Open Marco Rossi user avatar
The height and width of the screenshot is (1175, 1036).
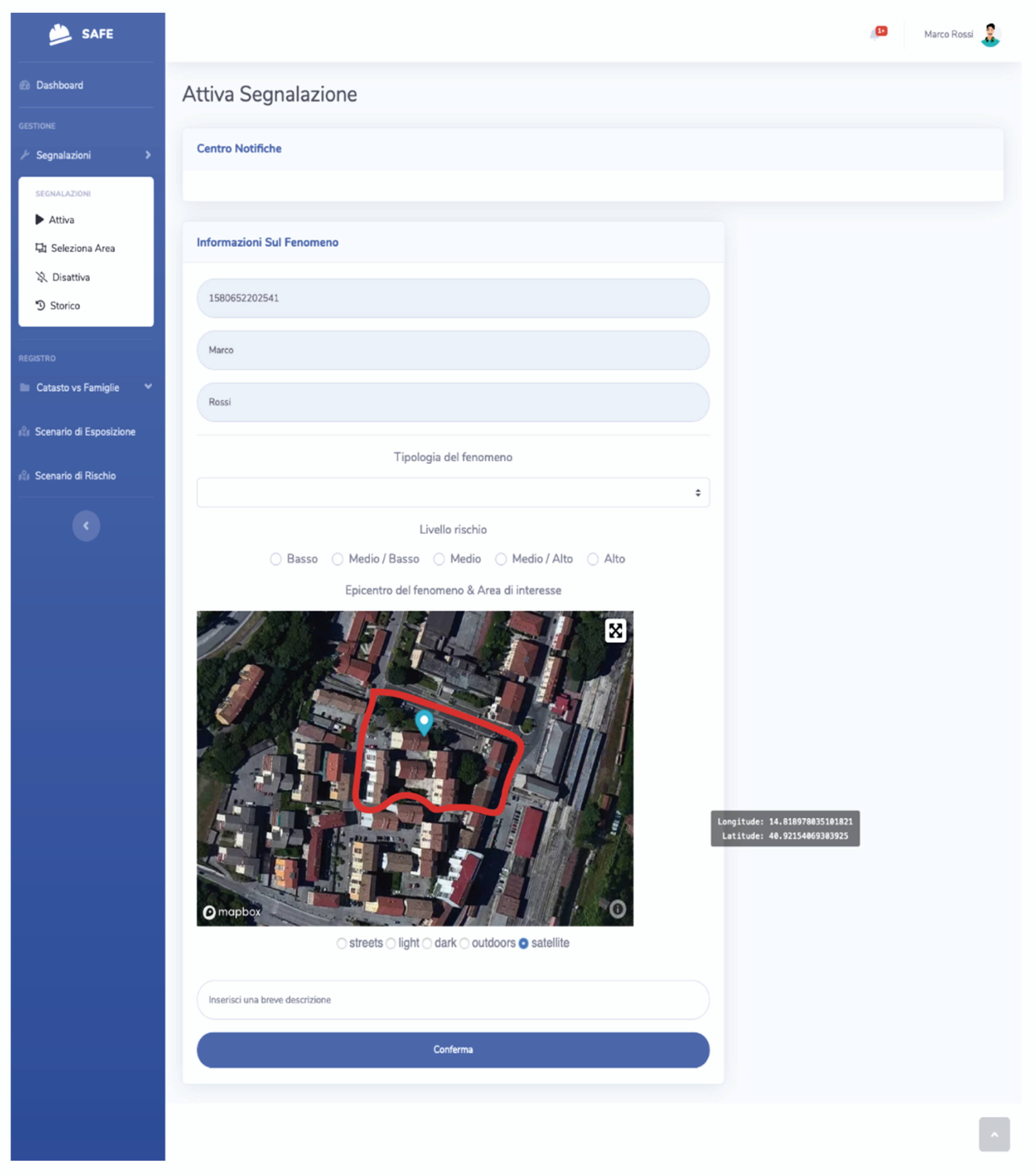(x=990, y=35)
